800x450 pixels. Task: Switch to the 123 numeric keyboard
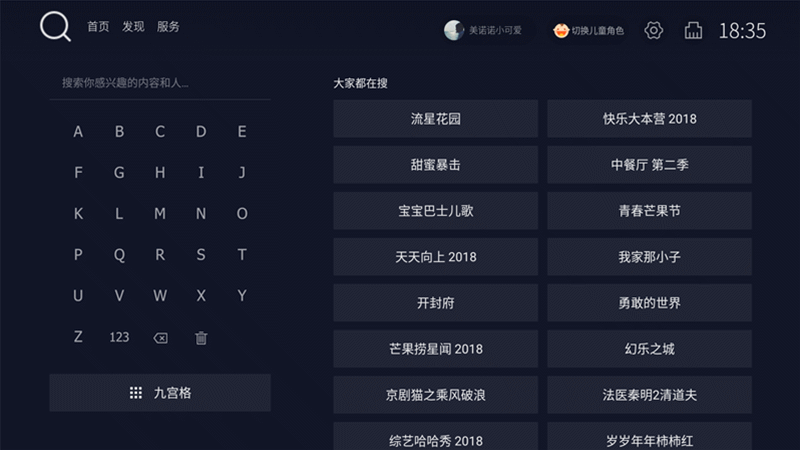(x=119, y=337)
